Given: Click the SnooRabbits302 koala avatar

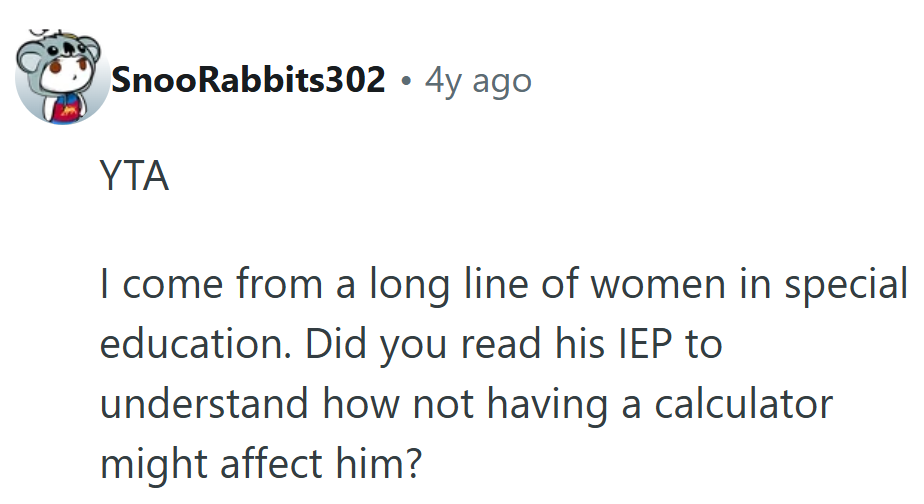Looking at the screenshot, I should (60, 80).
